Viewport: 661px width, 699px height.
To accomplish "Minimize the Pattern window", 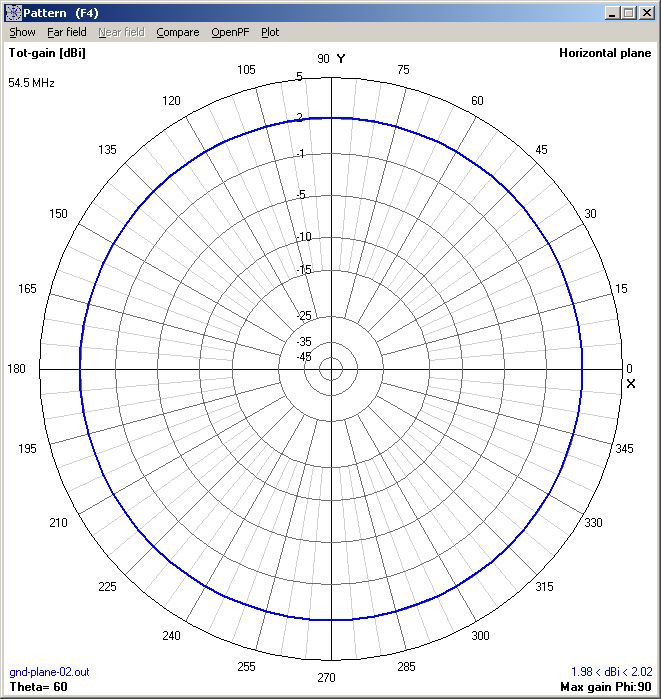I will click(x=612, y=12).
